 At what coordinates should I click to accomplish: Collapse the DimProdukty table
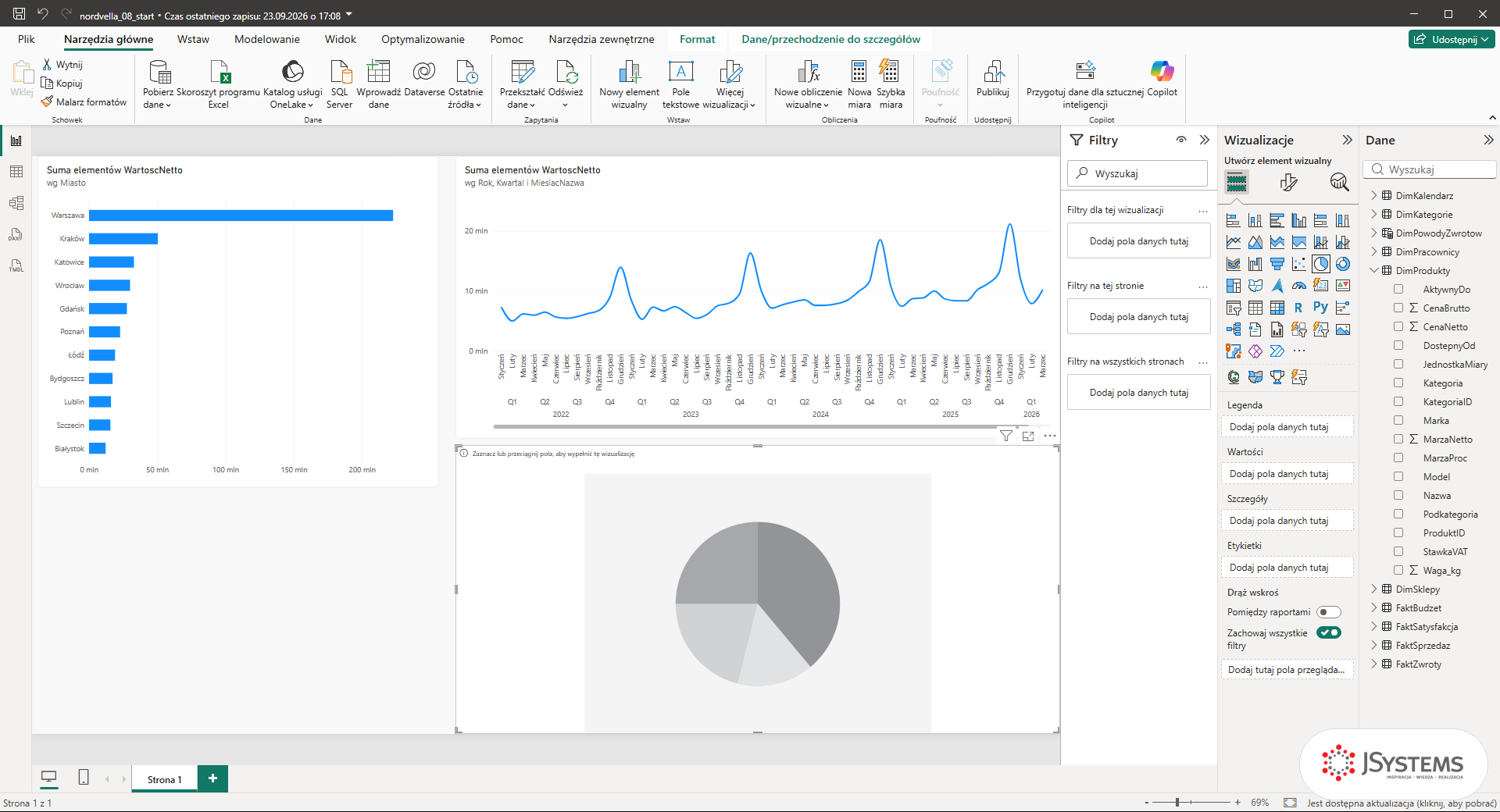coord(1374,271)
